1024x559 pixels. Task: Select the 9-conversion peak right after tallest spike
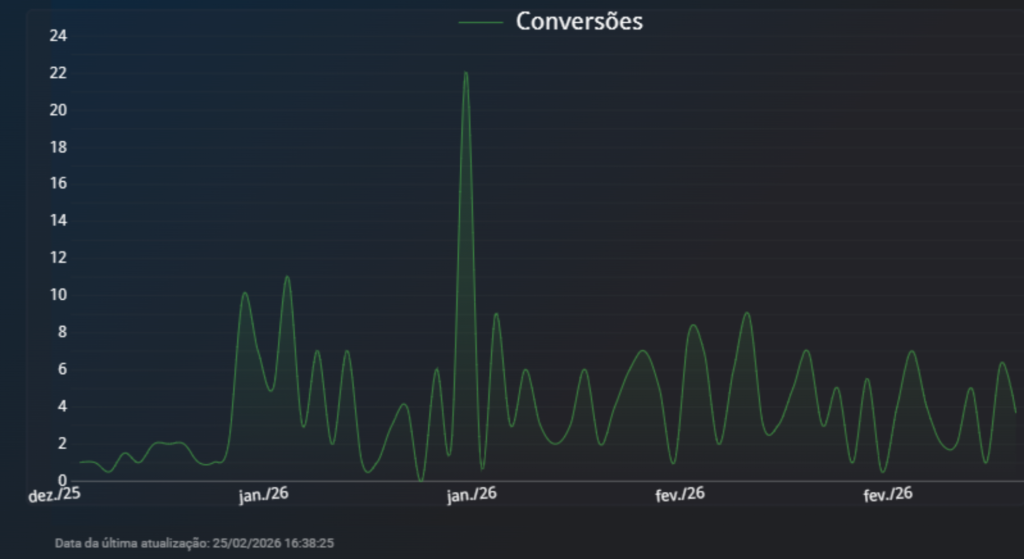pyautogui.click(x=495, y=314)
